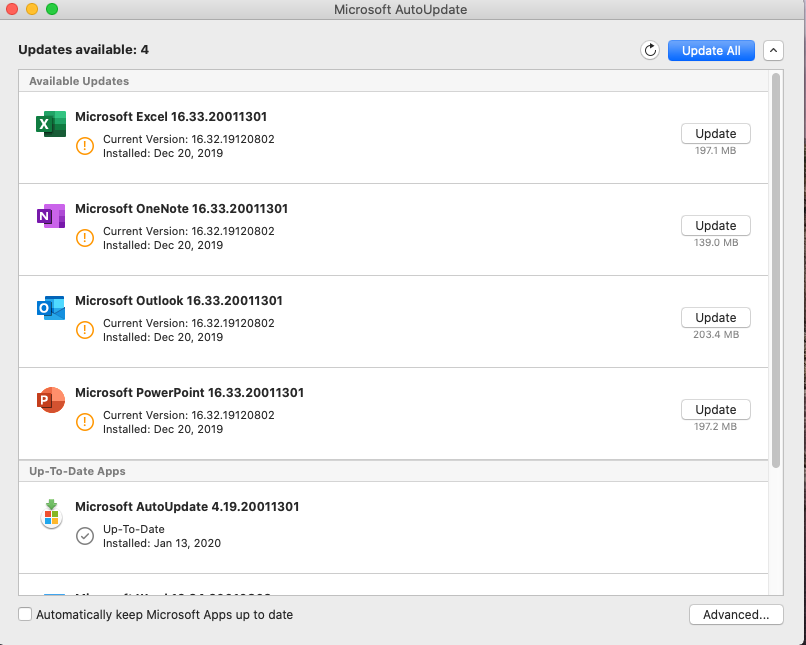Screen dimensions: 806x645
Task: Refresh the list with the circular arrow button
Action: click(x=650, y=50)
